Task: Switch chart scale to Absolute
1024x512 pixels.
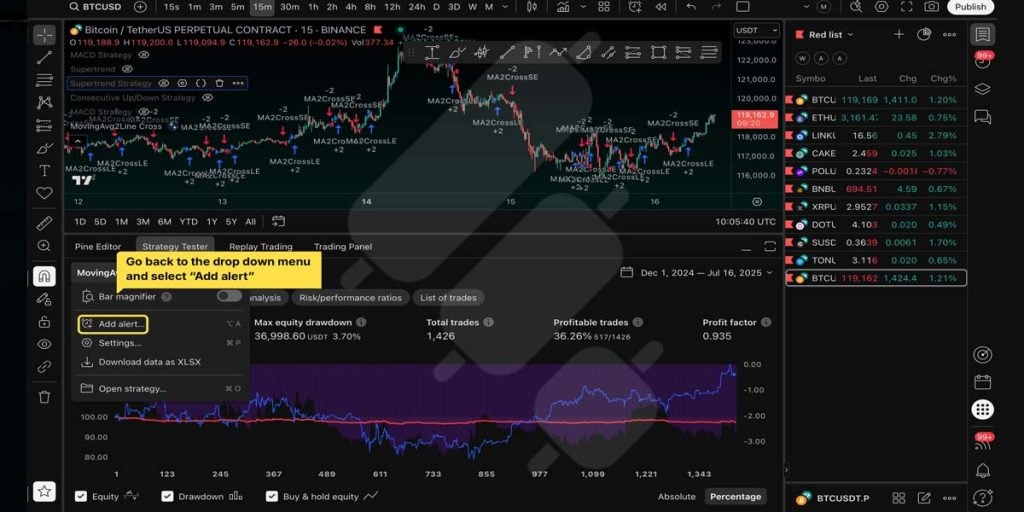Action: [677, 496]
